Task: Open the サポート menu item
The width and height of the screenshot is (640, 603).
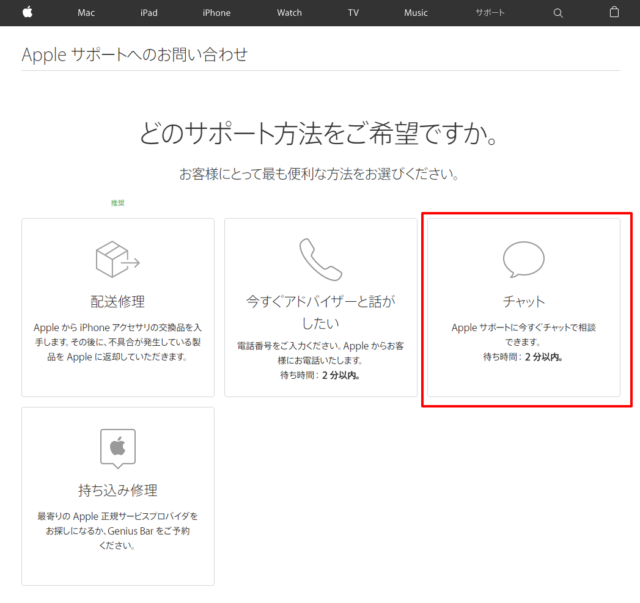Action: 490,13
